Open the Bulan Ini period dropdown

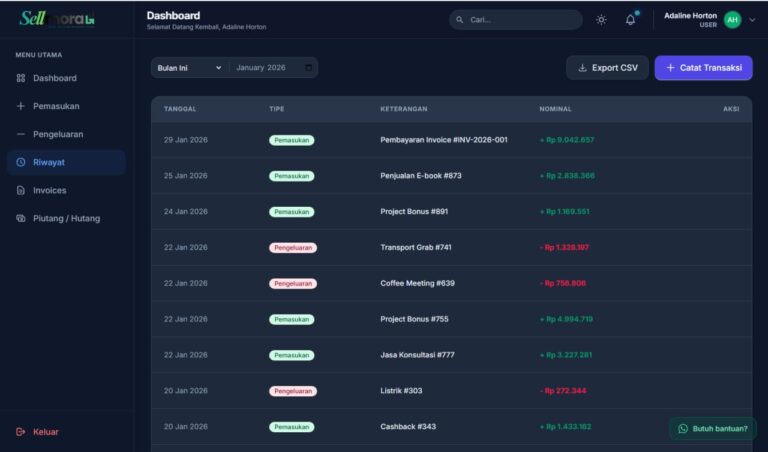(x=189, y=68)
